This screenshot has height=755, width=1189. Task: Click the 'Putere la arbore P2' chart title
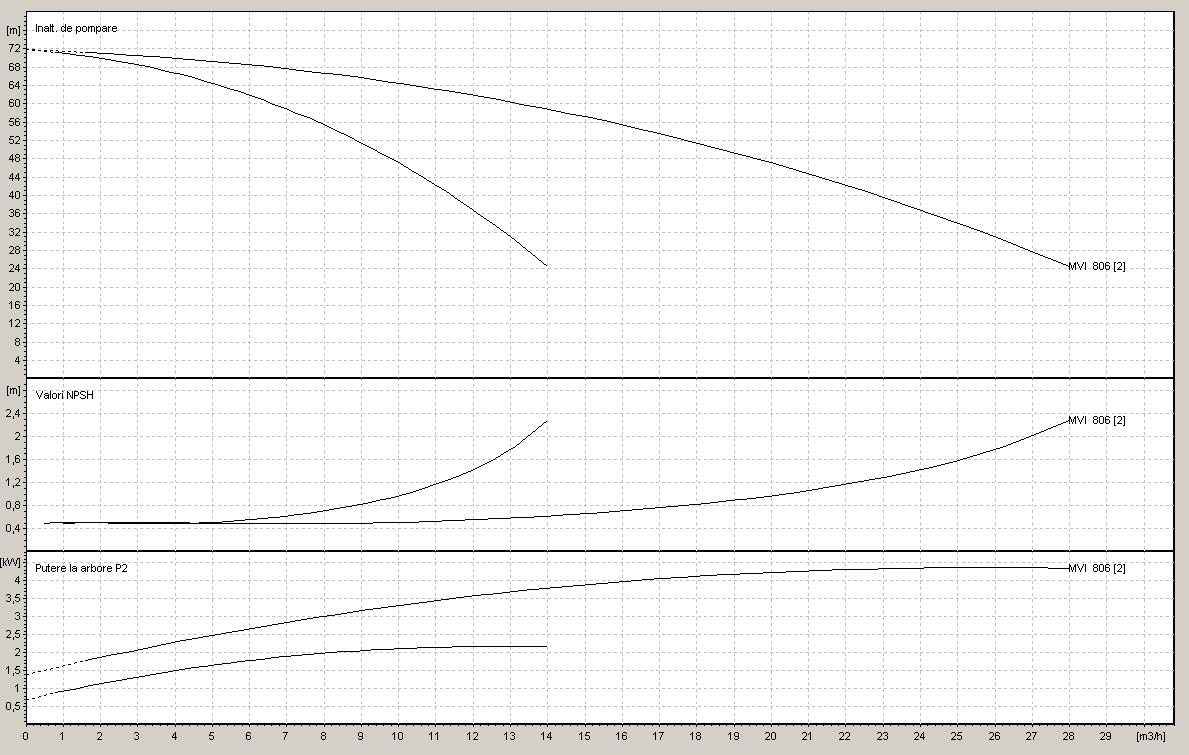[81, 568]
